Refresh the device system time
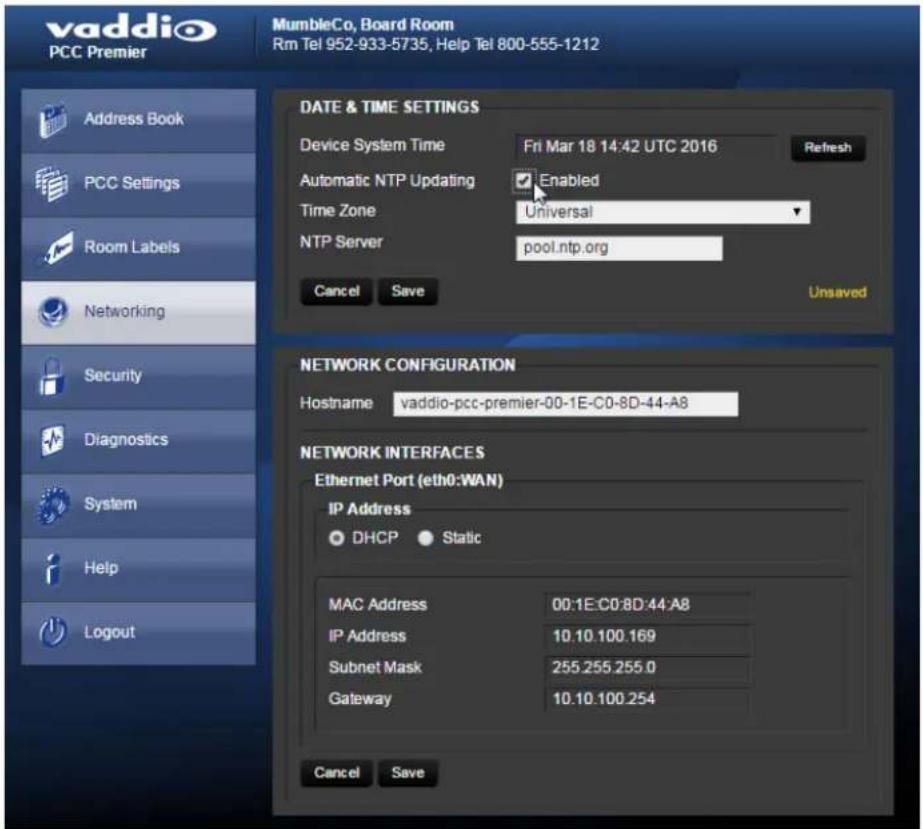The height and width of the screenshot is (829, 923). 828,147
